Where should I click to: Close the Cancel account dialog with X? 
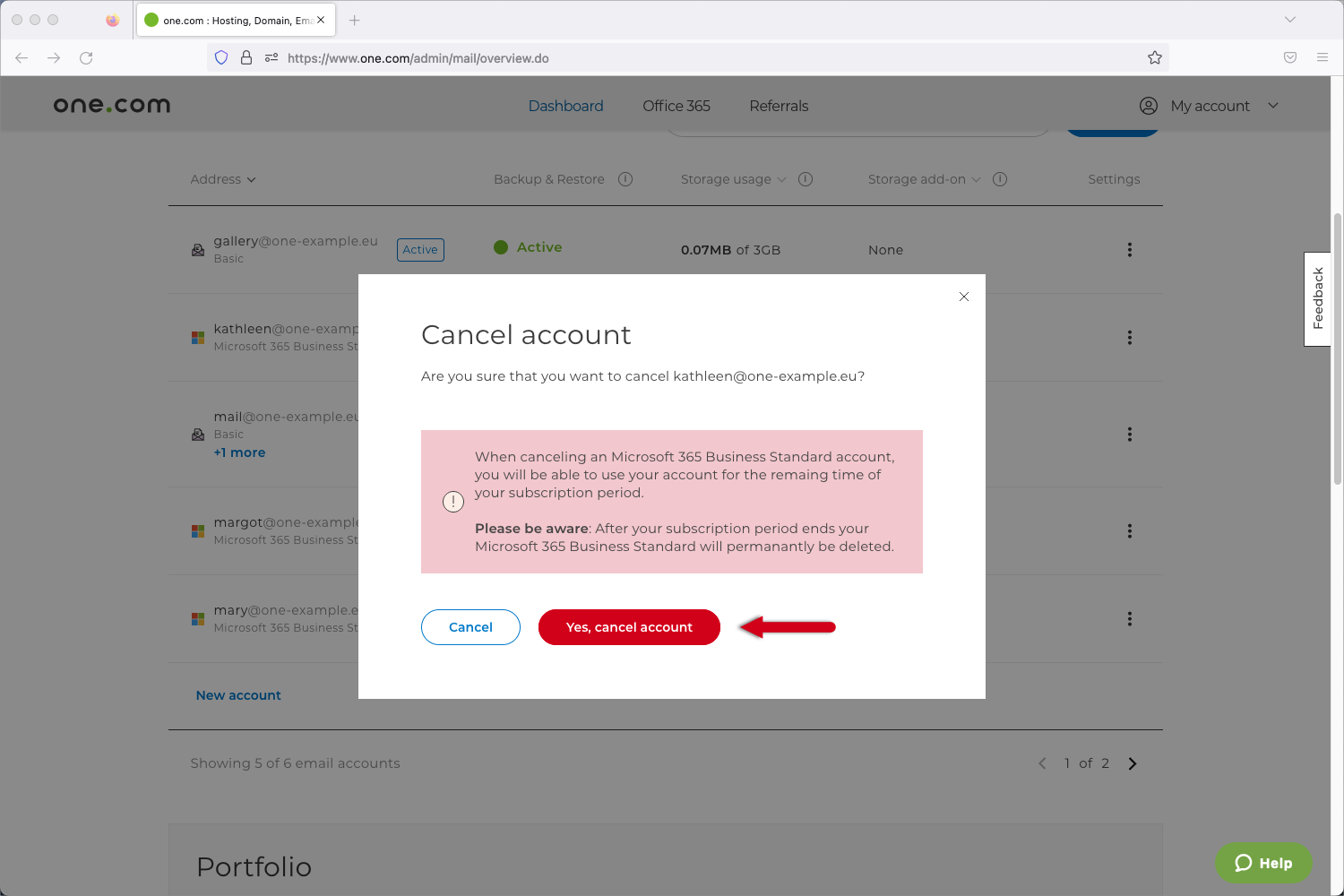964,297
